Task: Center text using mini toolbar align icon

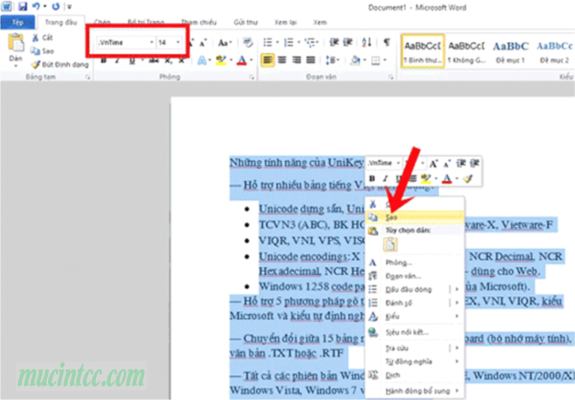Action: pyautogui.click(x=412, y=179)
